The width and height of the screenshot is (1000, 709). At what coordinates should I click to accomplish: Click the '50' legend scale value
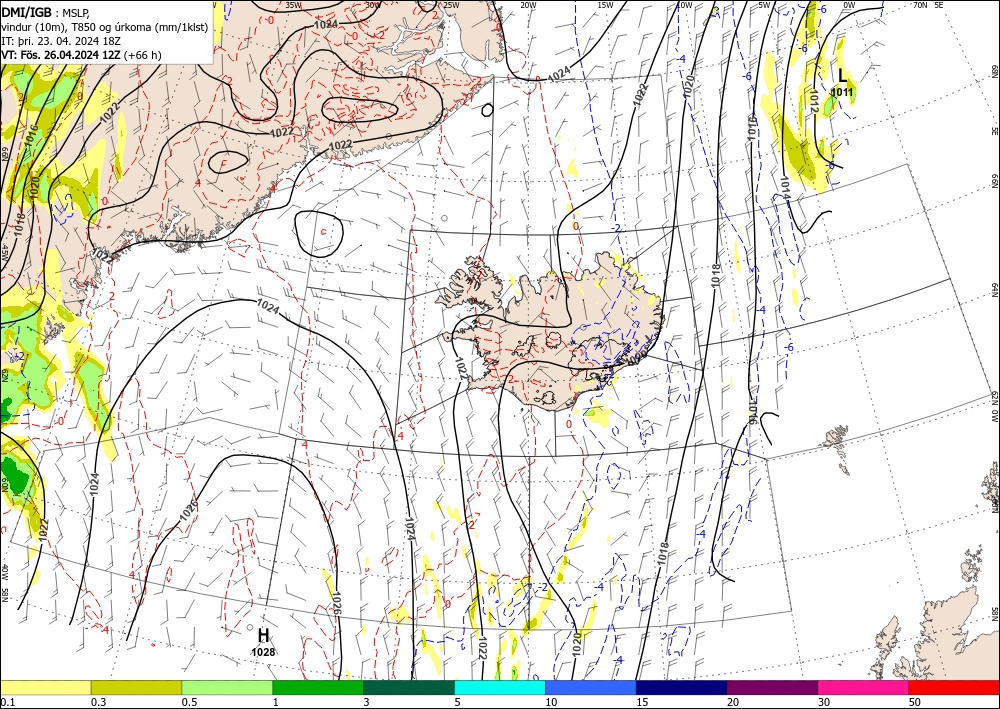coord(915,702)
